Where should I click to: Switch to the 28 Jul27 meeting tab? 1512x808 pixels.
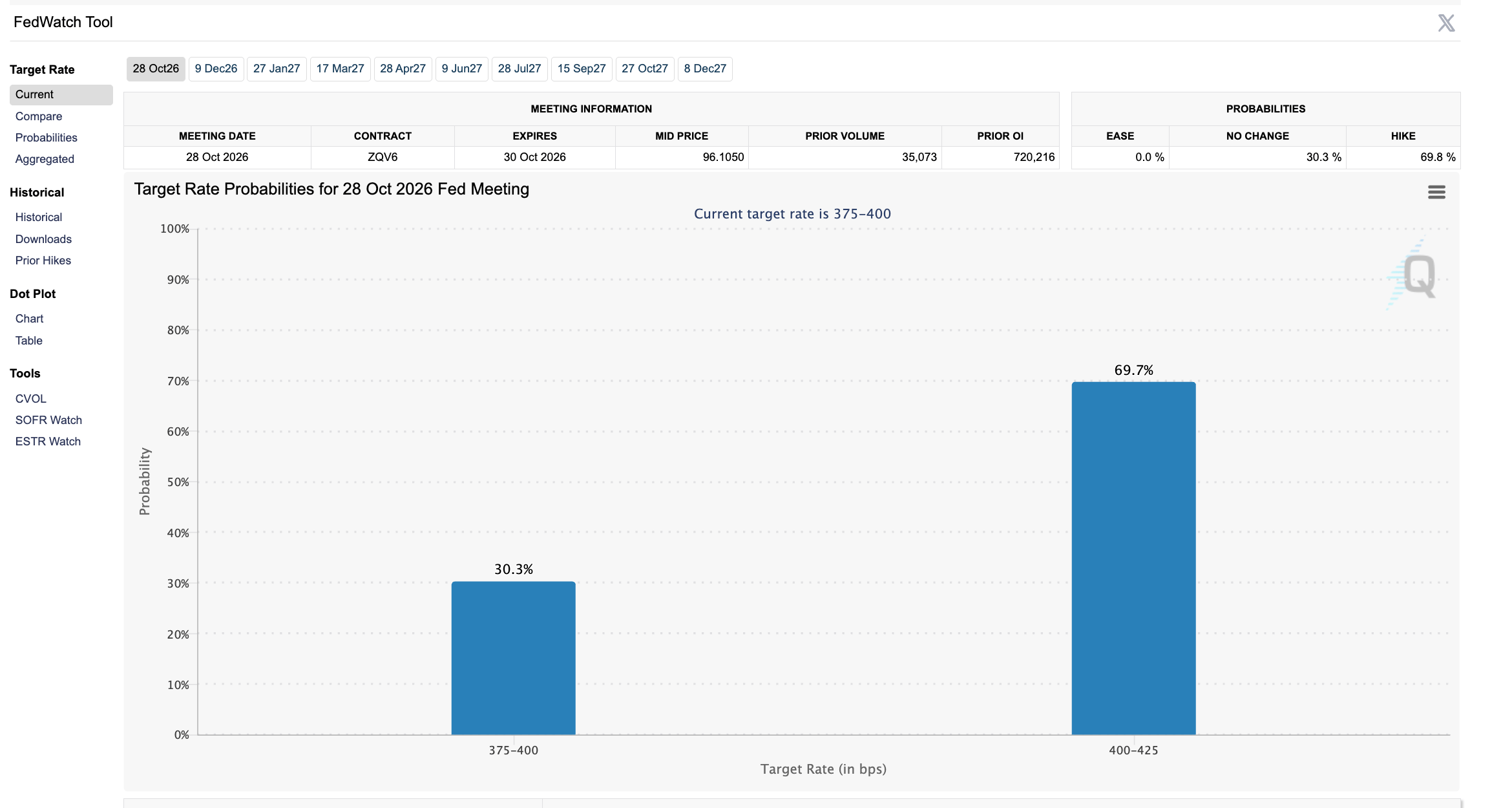520,69
